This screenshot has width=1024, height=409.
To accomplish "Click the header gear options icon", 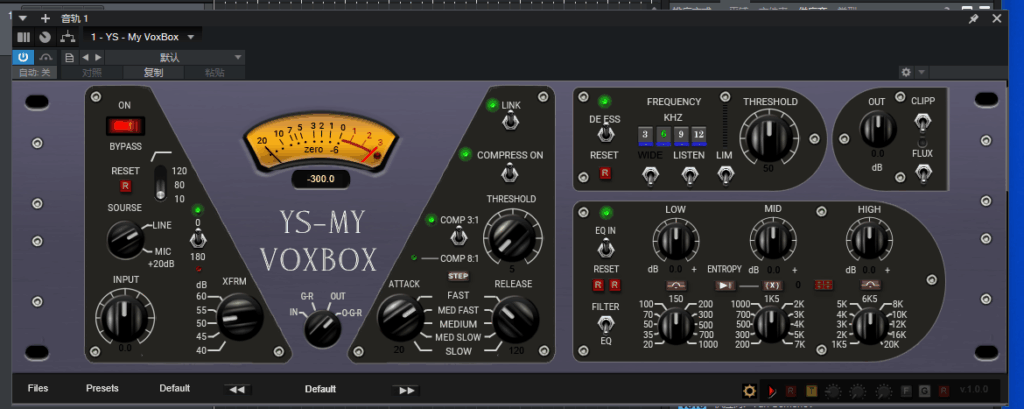I will tap(906, 72).
